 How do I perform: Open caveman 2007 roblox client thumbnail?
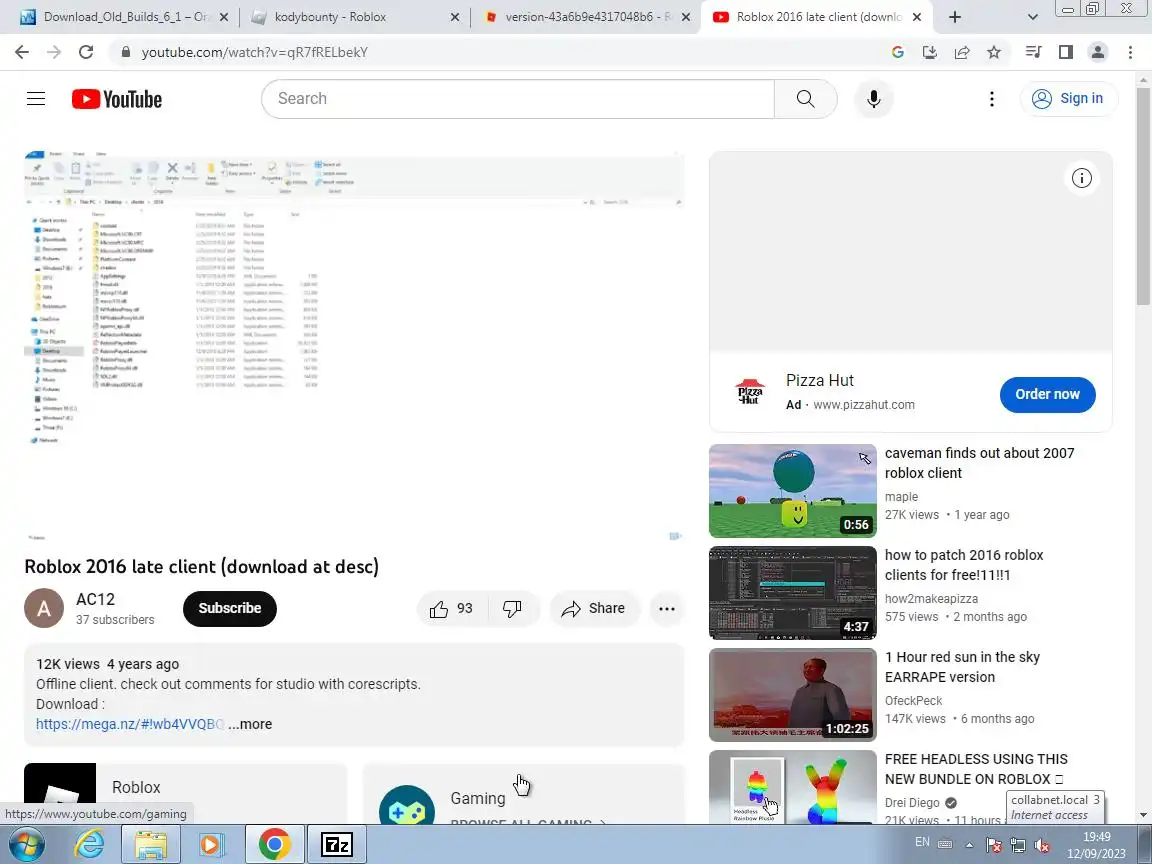pyautogui.click(x=793, y=491)
